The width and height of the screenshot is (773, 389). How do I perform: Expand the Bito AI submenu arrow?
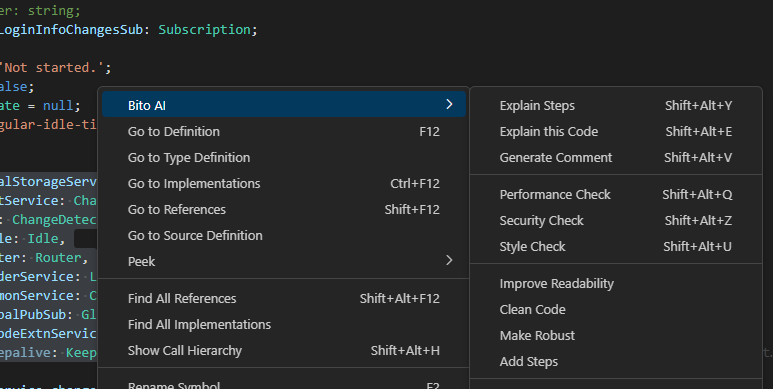[449, 105]
